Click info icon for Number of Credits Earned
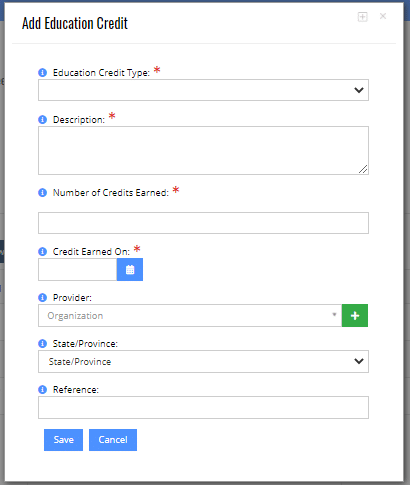This screenshot has height=485, width=410. pos(42,192)
